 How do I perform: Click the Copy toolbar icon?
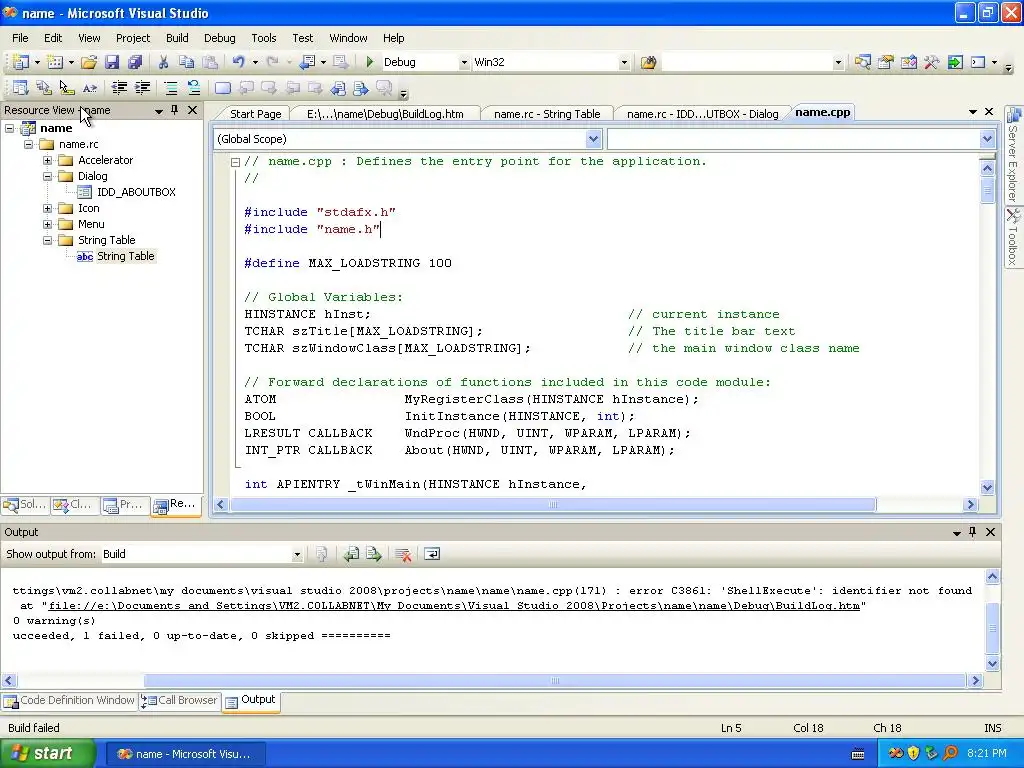pos(186,62)
